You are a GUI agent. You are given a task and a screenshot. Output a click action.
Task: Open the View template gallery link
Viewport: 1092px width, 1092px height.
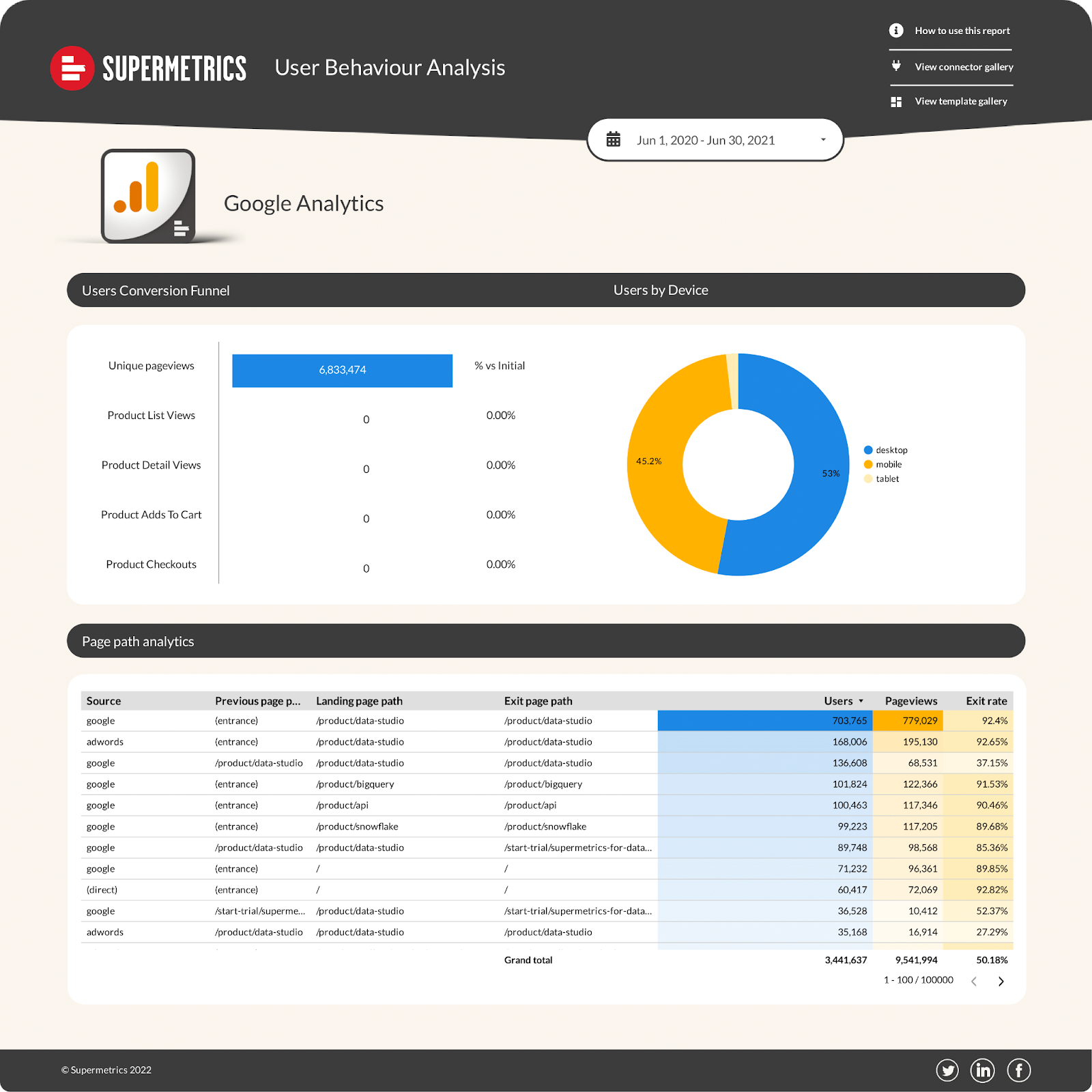point(961,102)
